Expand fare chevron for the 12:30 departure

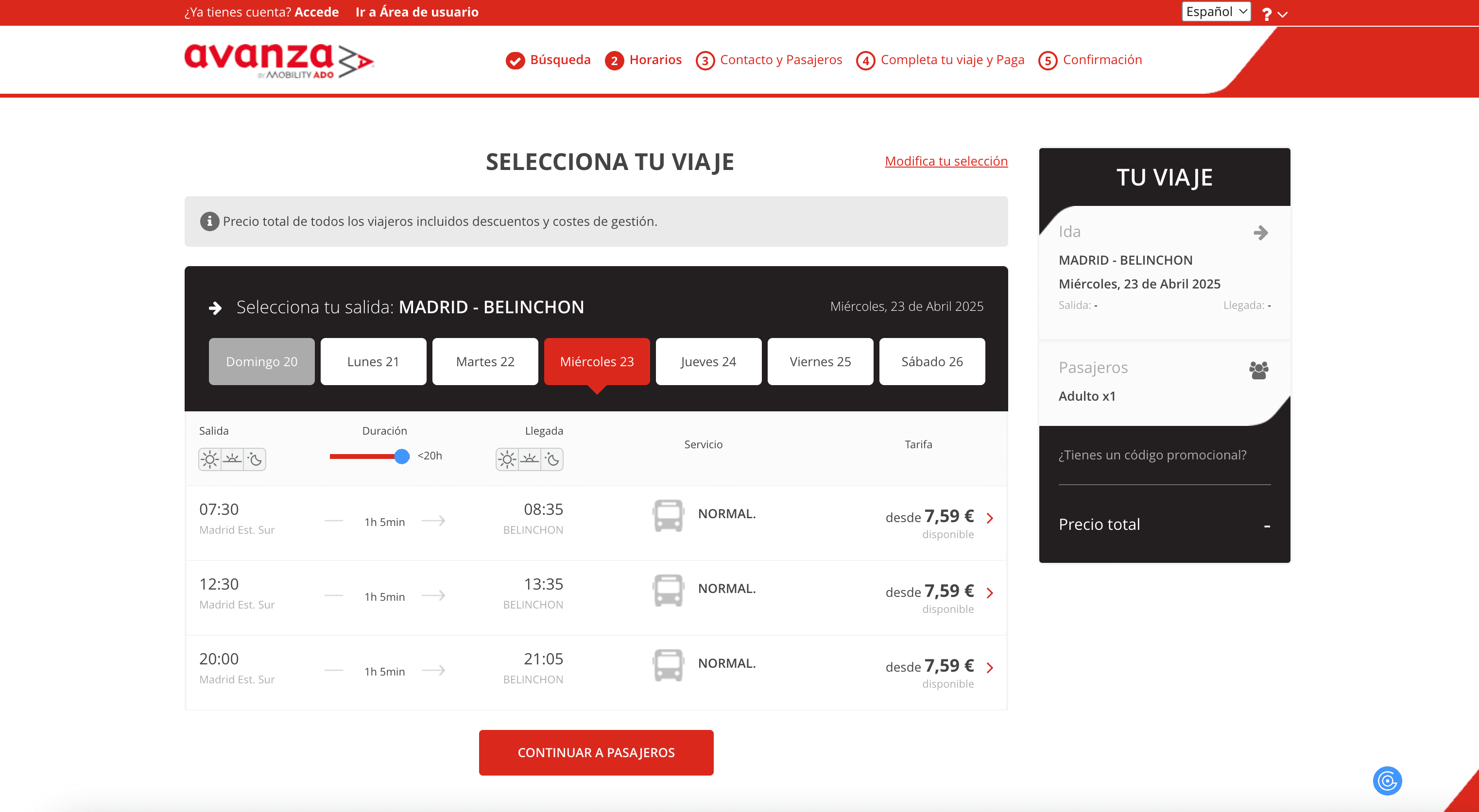(990, 593)
